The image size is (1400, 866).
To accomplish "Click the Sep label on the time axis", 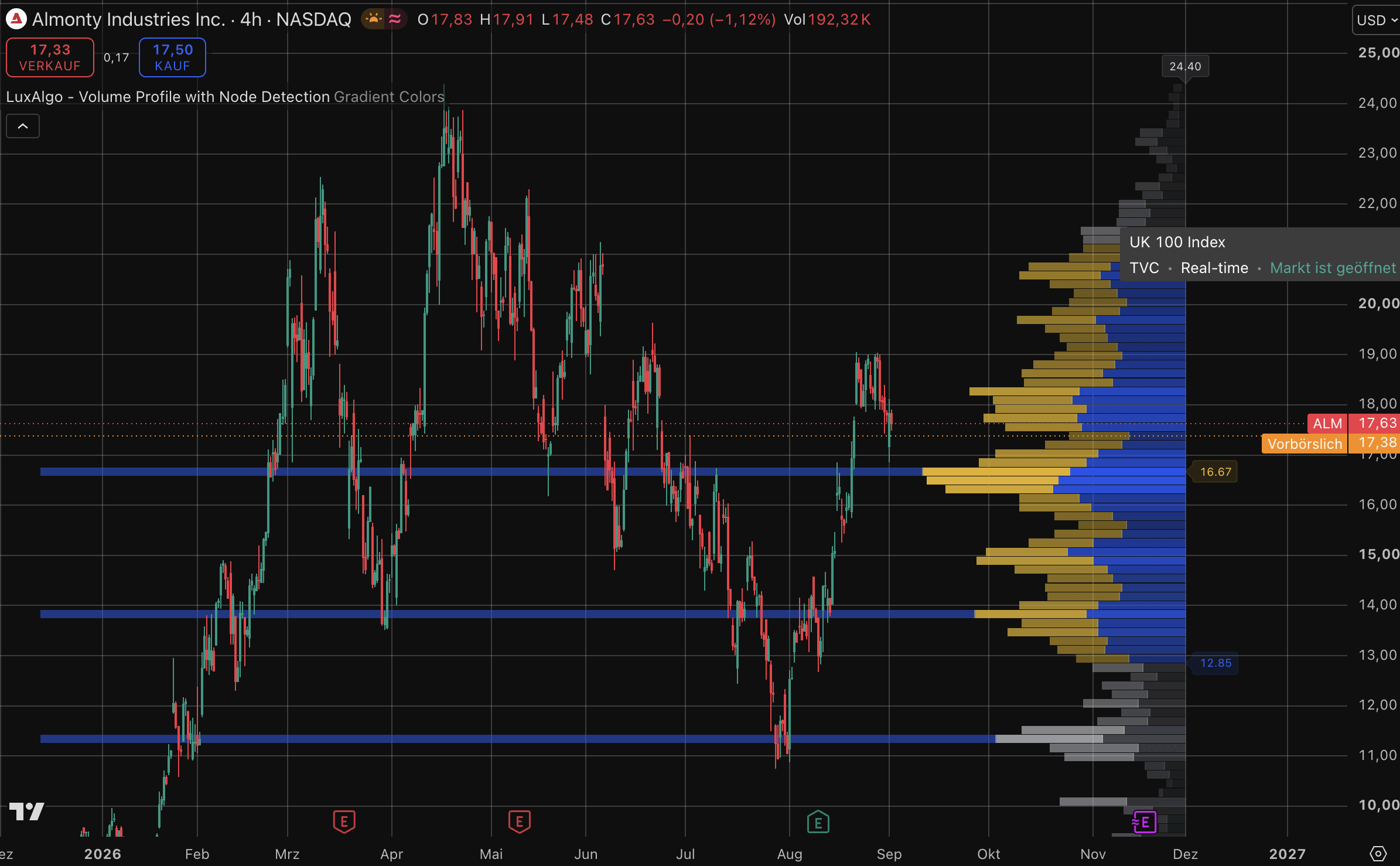I will pyautogui.click(x=889, y=854).
